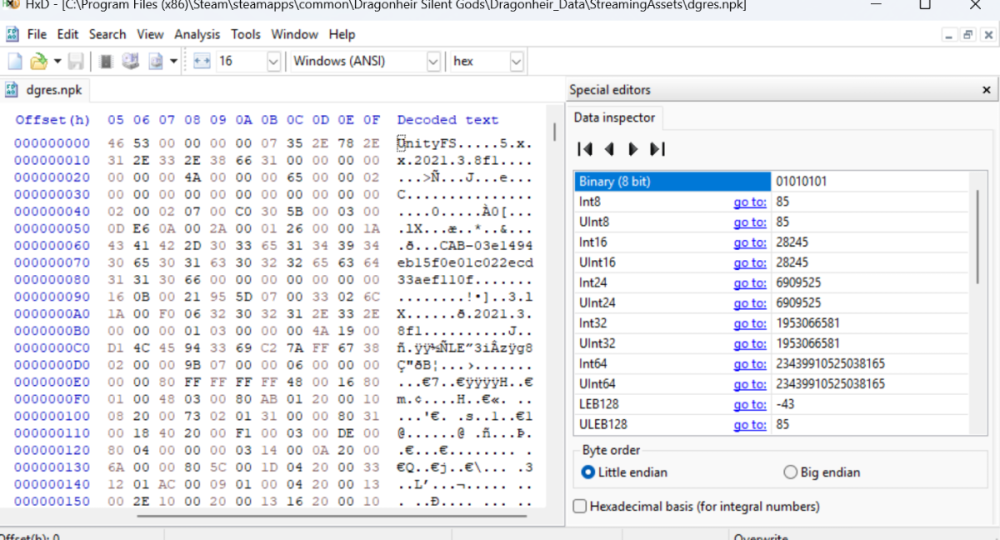
Task: Open the Edit menu
Action: click(x=68, y=34)
